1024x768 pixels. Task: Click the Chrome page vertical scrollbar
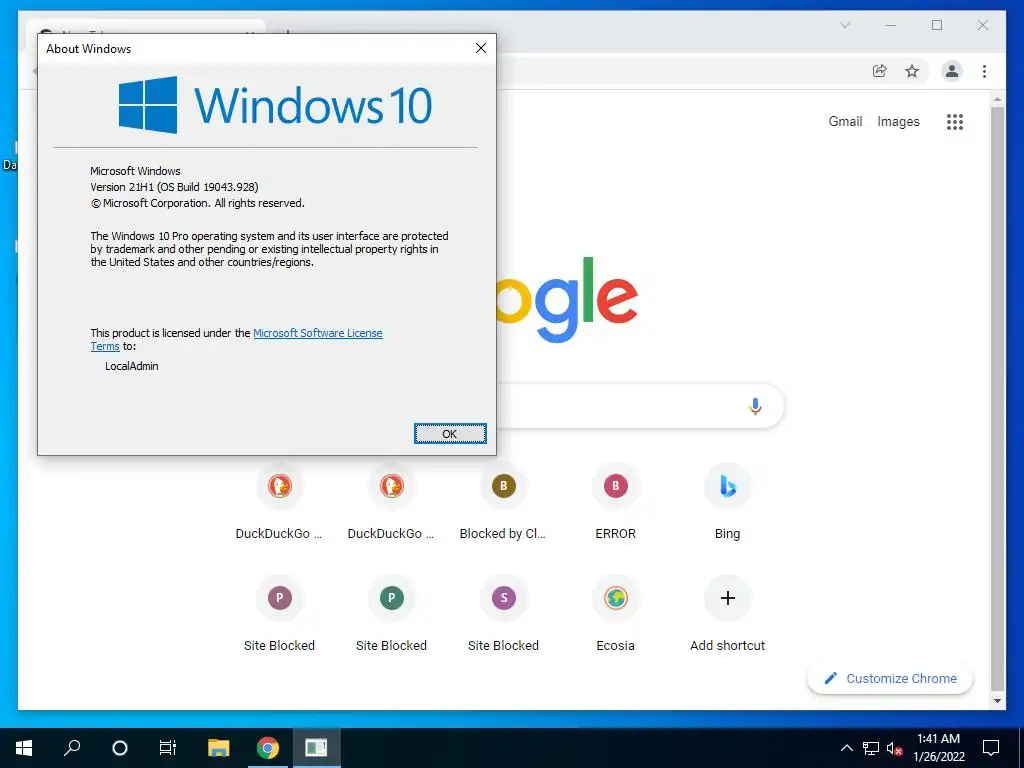997,398
